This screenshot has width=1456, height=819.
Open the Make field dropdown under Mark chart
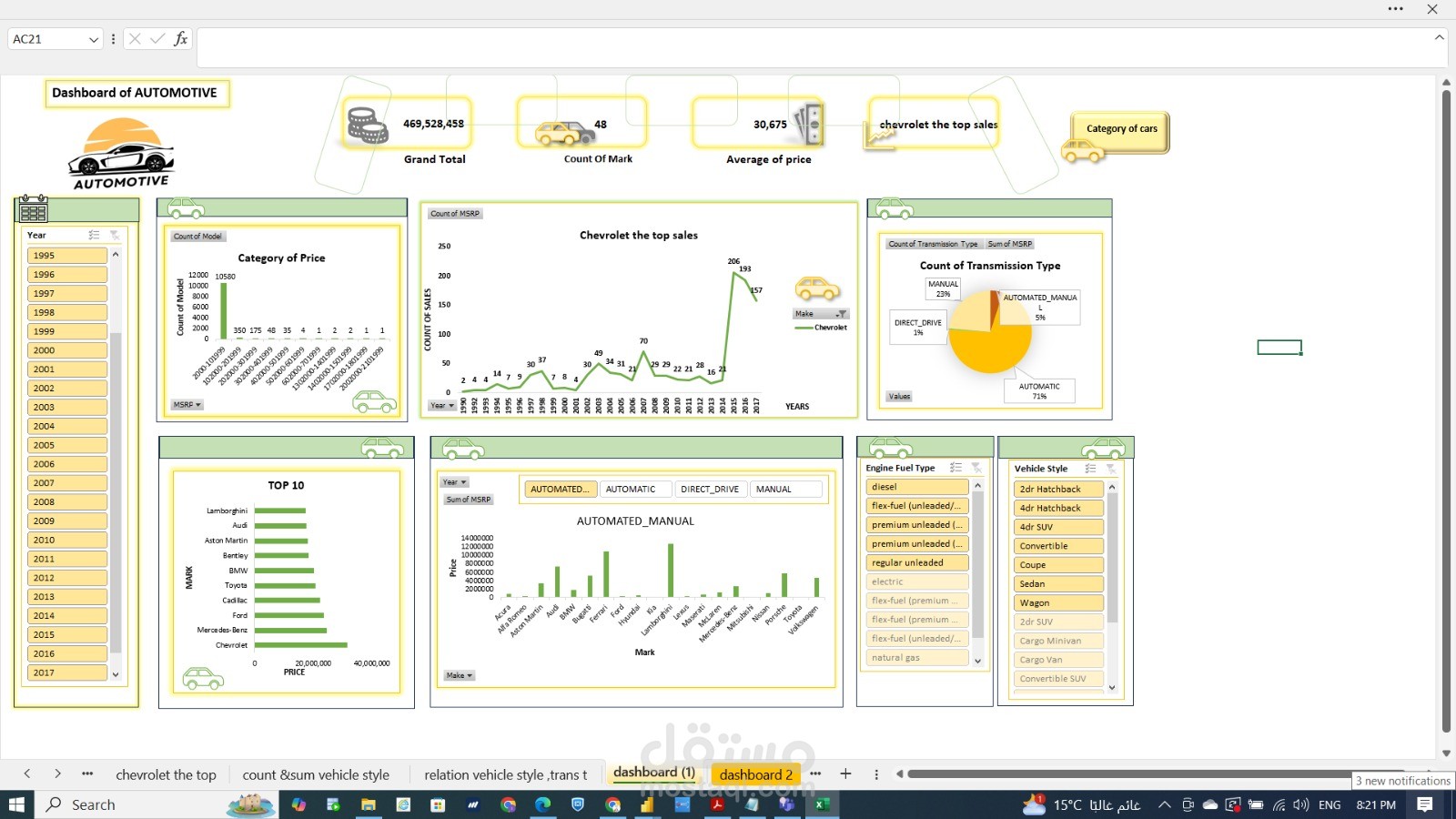pos(460,676)
